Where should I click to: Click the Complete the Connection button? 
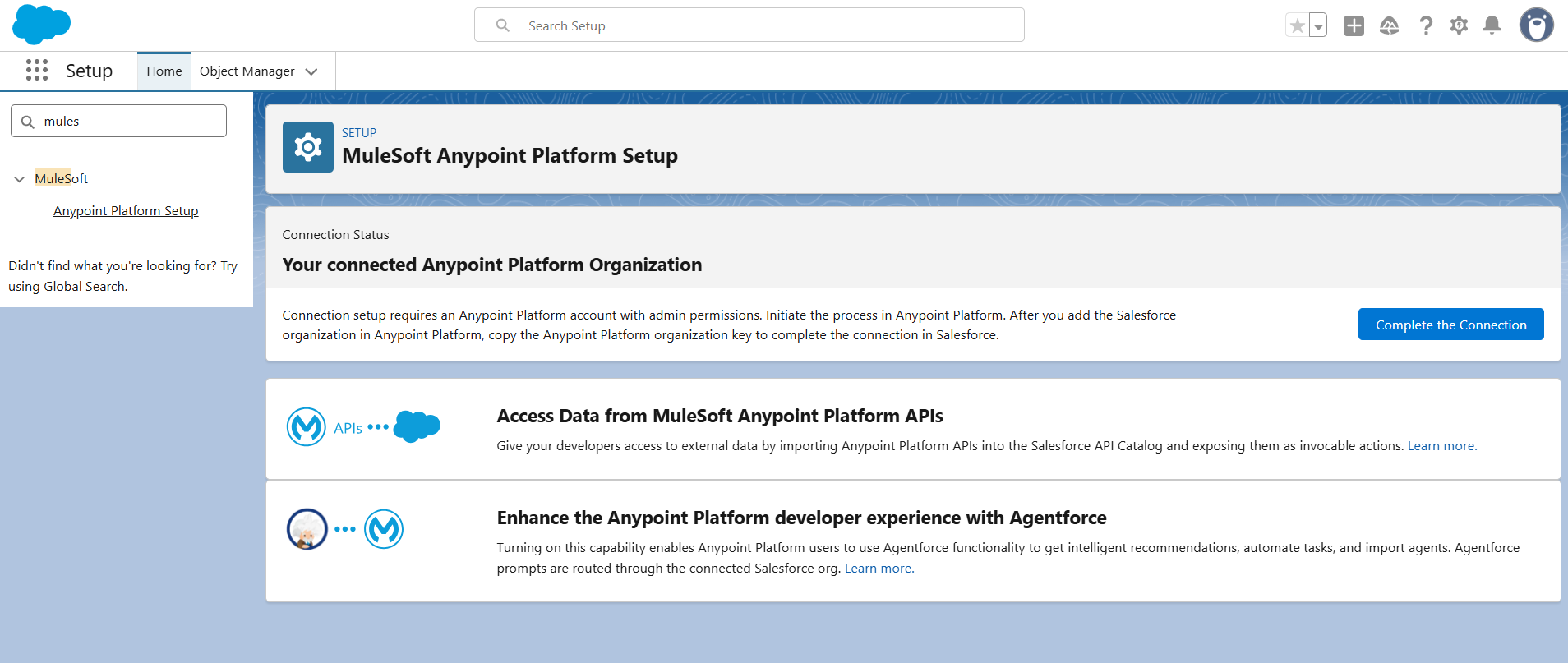[x=1450, y=325]
